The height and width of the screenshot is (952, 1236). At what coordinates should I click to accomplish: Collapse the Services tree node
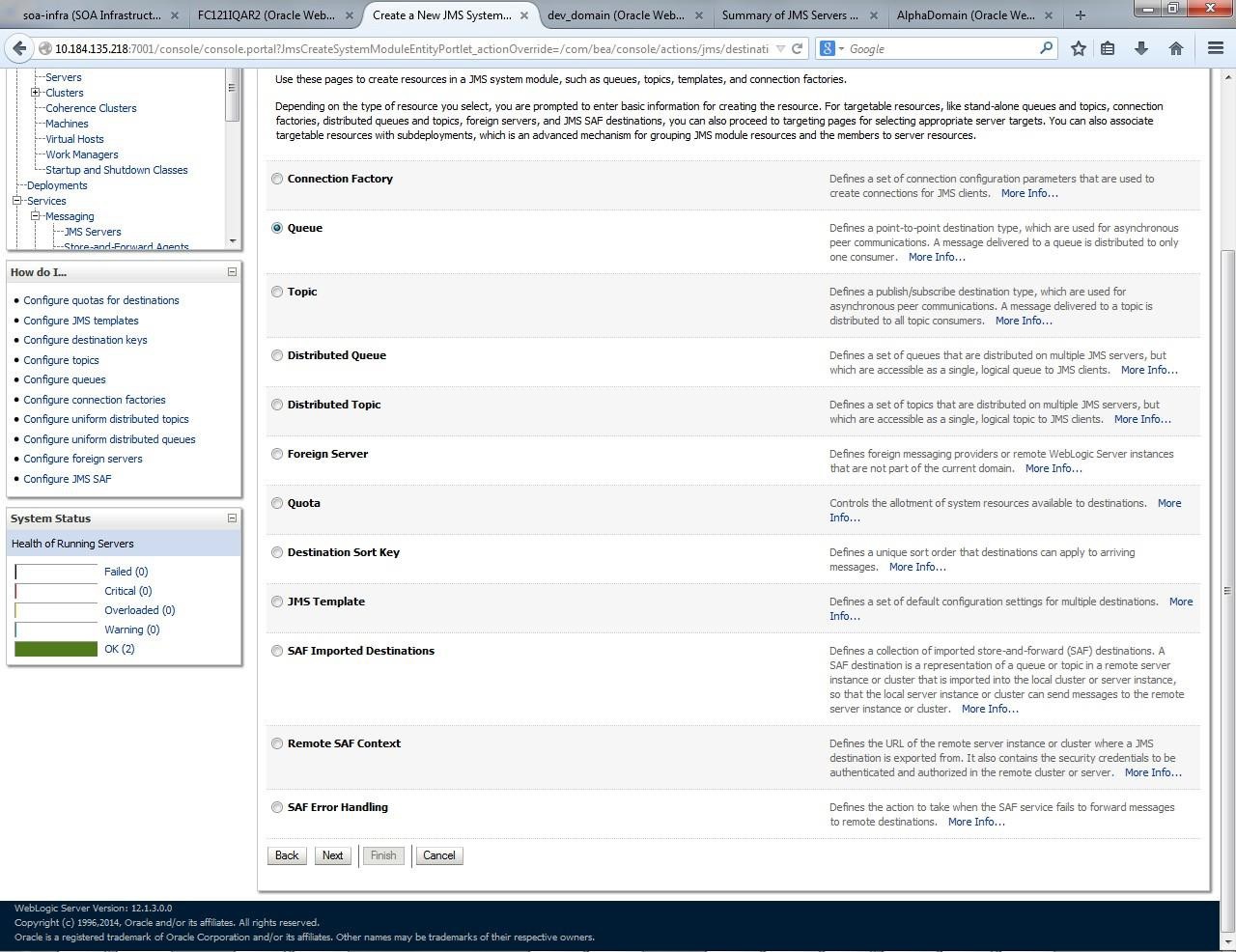[x=16, y=201]
